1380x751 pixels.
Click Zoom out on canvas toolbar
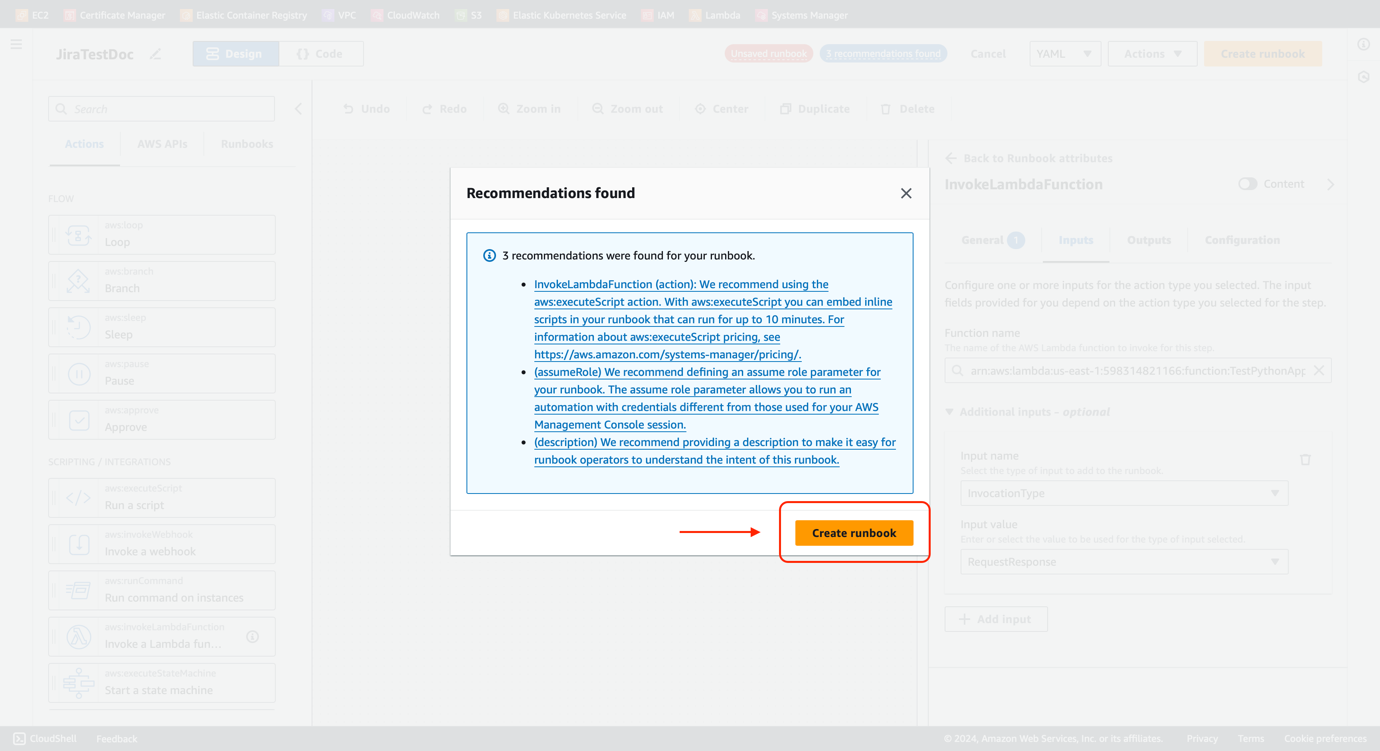click(627, 109)
